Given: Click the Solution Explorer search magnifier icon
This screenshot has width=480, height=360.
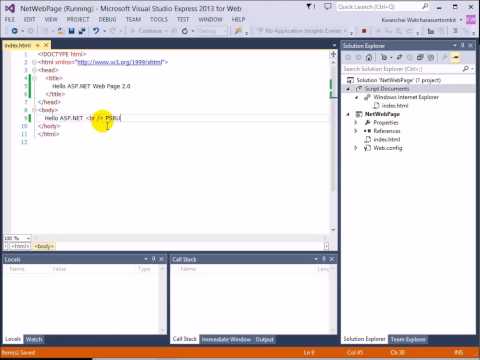Looking at the screenshot, I should 466,69.
